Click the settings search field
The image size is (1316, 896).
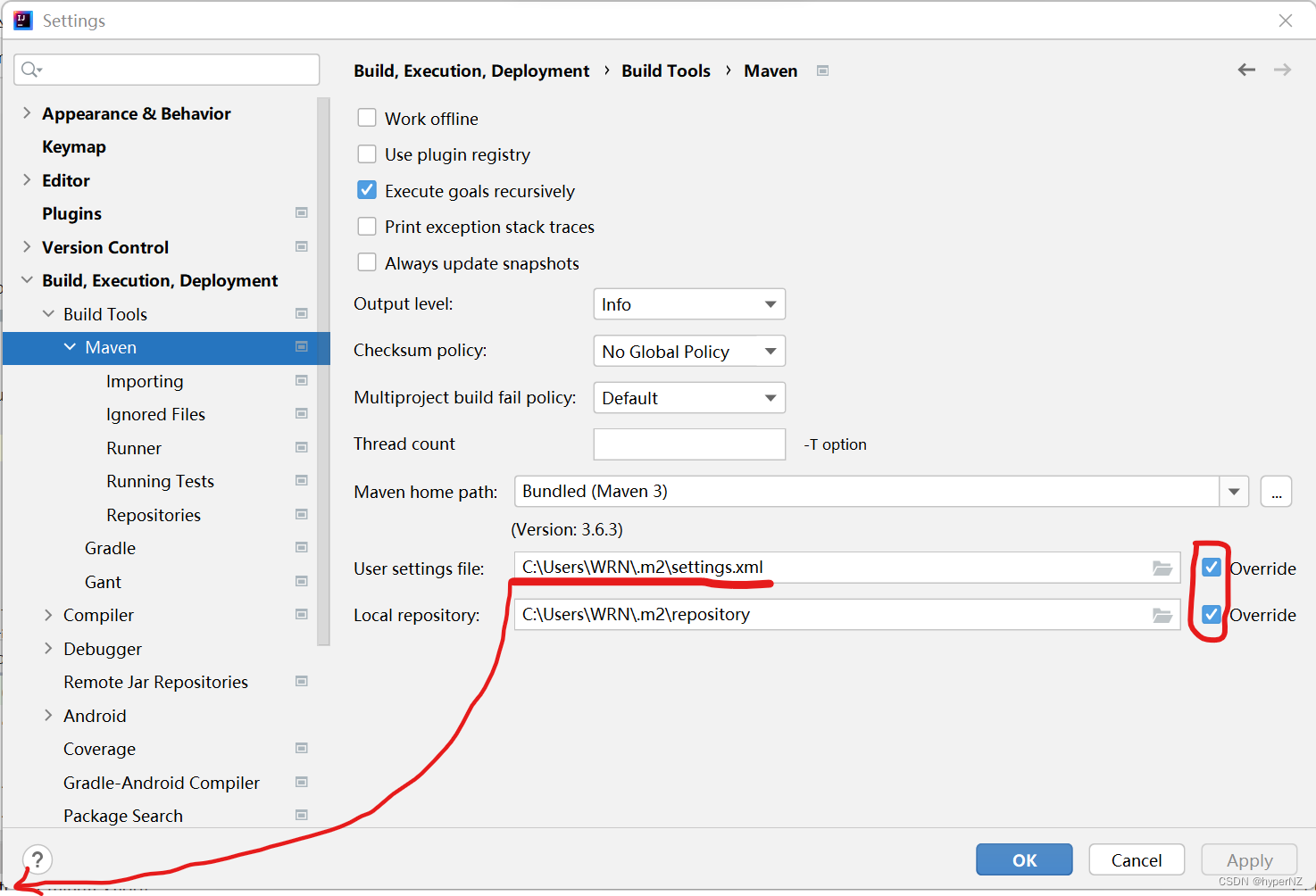167,70
